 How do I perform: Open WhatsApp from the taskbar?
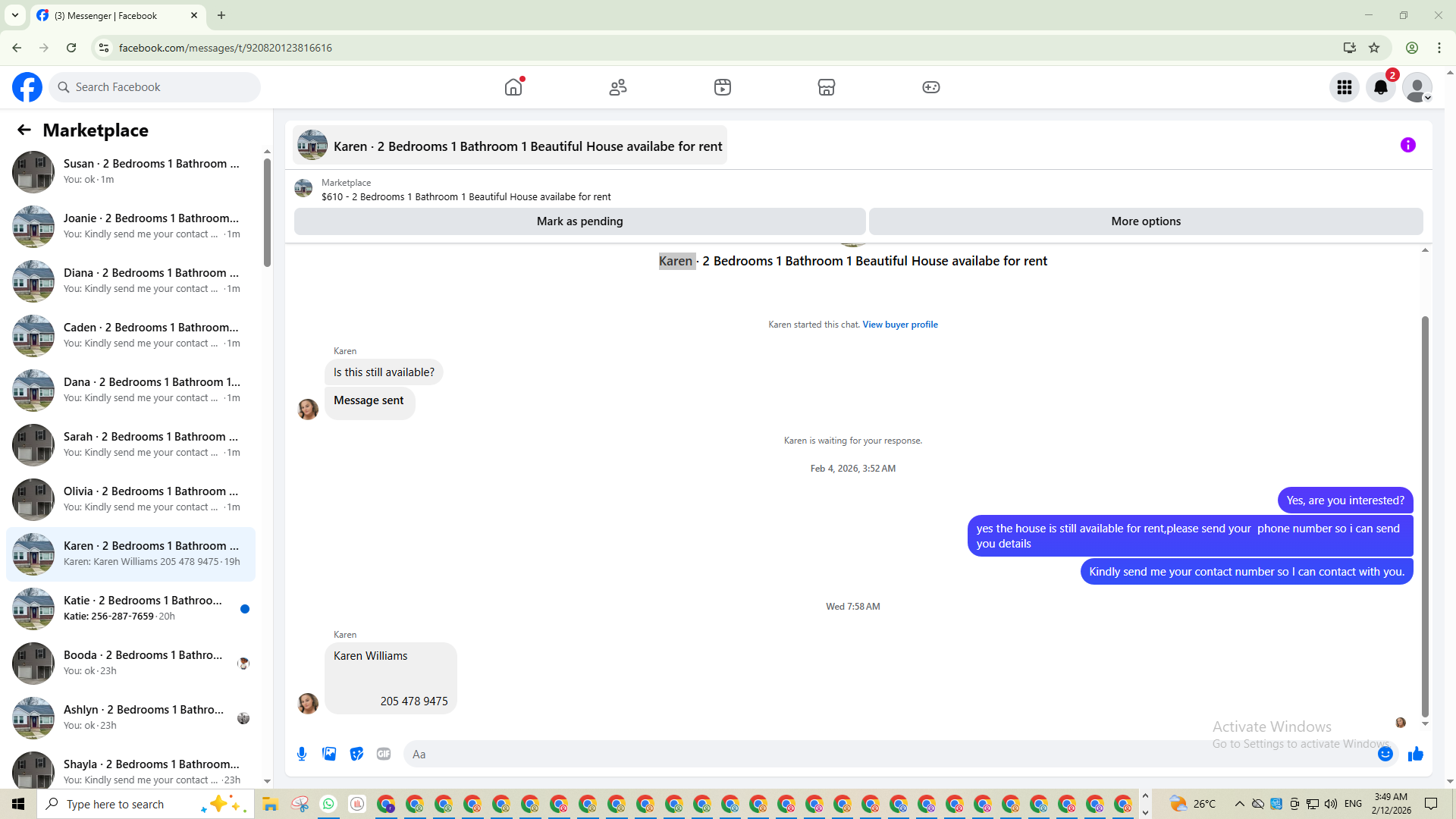click(x=328, y=804)
